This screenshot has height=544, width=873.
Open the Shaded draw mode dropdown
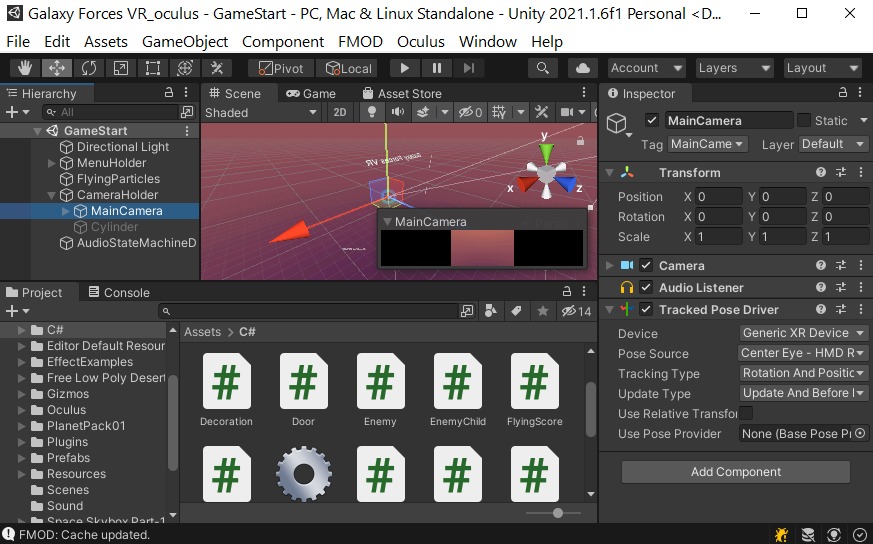pos(261,112)
